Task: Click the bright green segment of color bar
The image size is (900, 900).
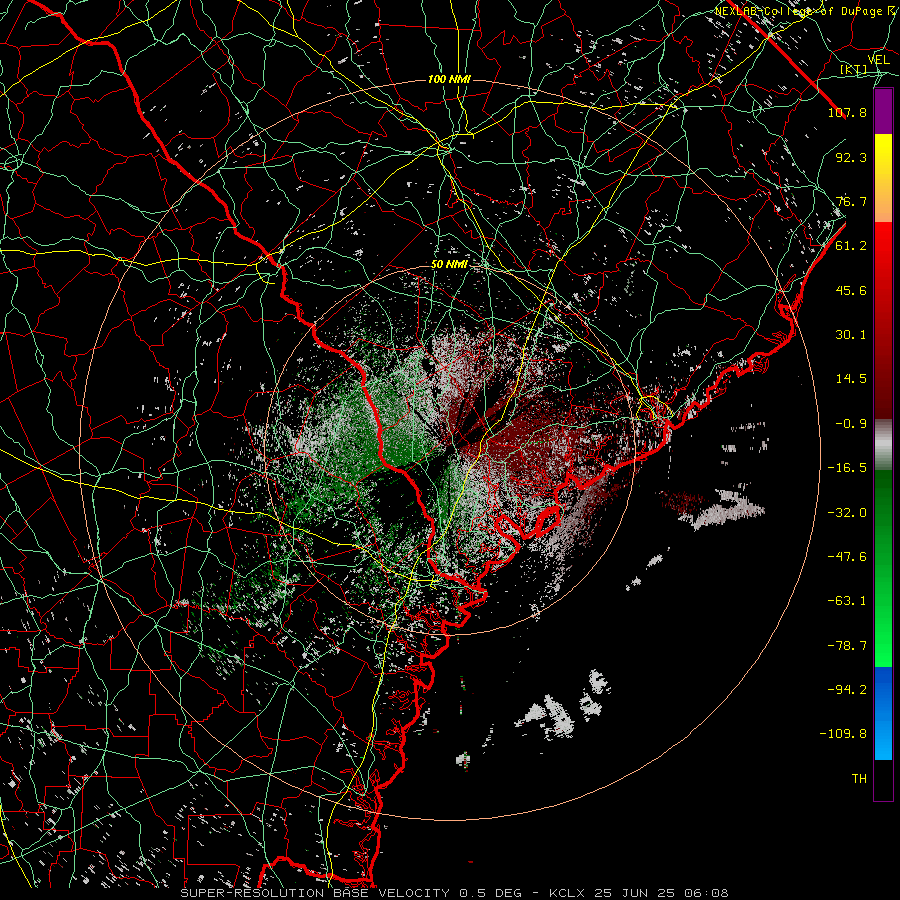Action: [x=883, y=568]
